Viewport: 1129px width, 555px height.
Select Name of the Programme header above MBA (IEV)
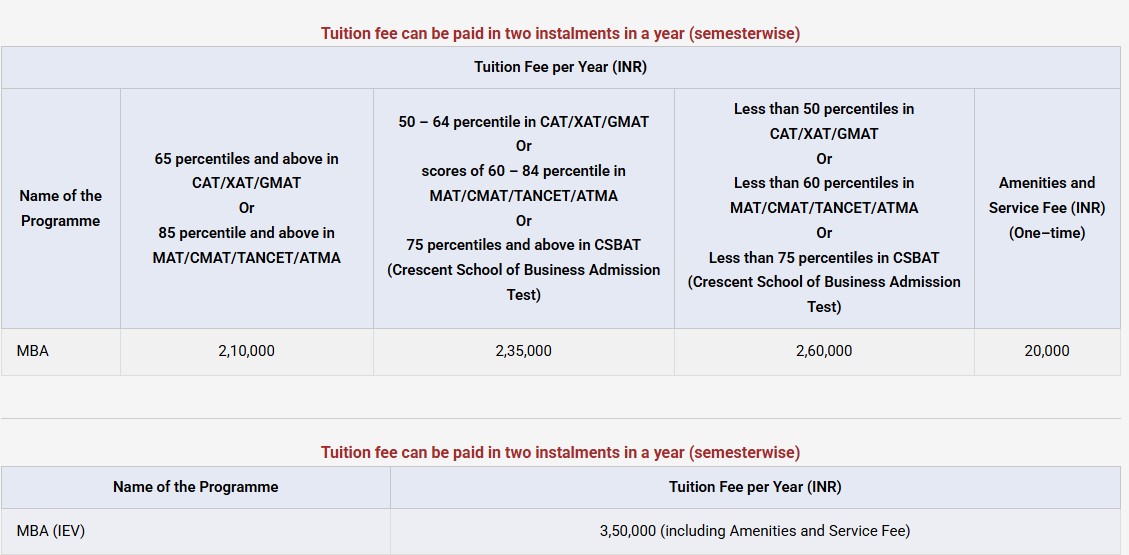(195, 487)
